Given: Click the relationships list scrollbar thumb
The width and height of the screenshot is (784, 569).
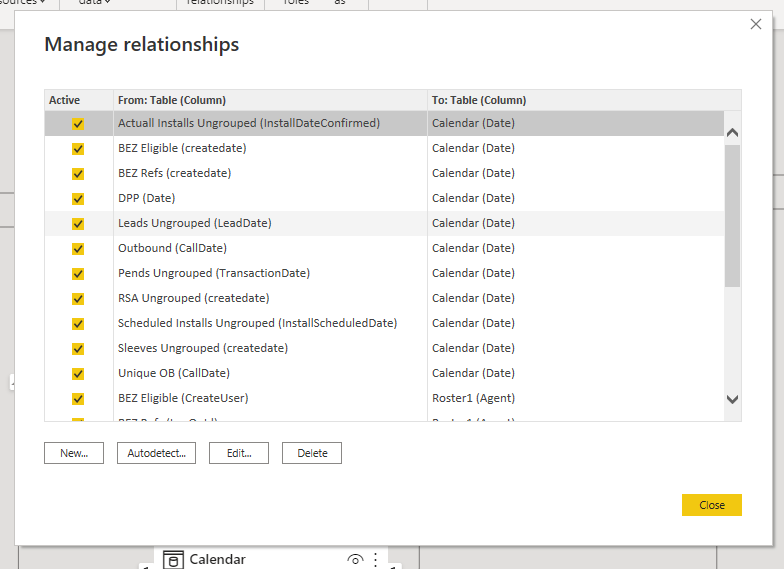Looking at the screenshot, I should pyautogui.click(x=732, y=216).
